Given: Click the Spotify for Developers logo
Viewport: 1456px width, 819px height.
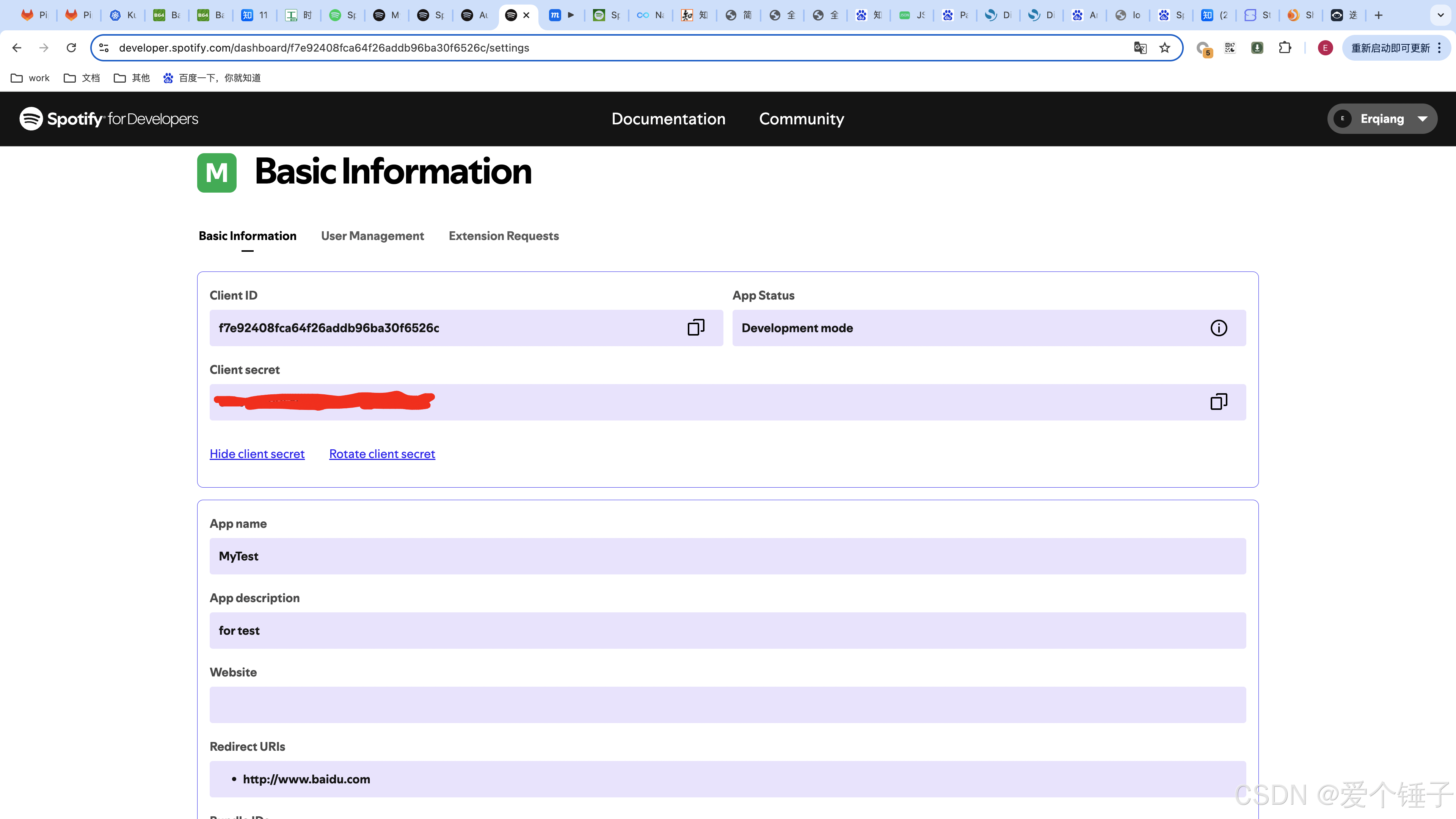Looking at the screenshot, I should 108,119.
